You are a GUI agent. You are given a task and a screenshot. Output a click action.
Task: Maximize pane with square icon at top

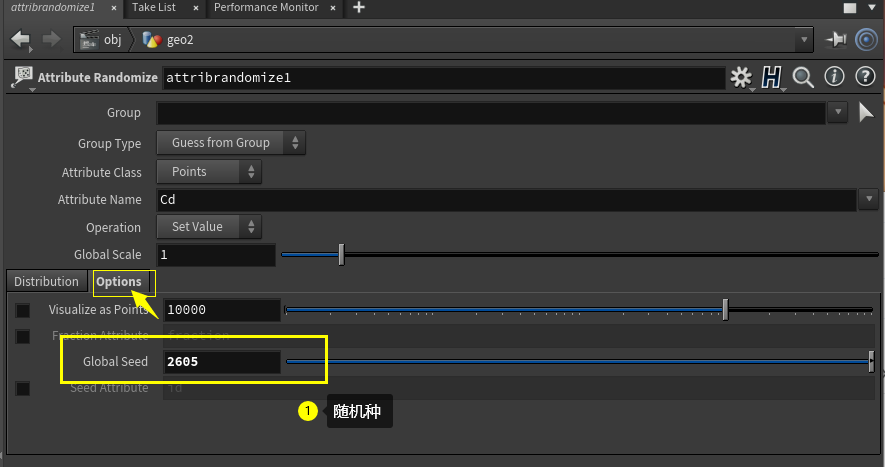[850, 7]
